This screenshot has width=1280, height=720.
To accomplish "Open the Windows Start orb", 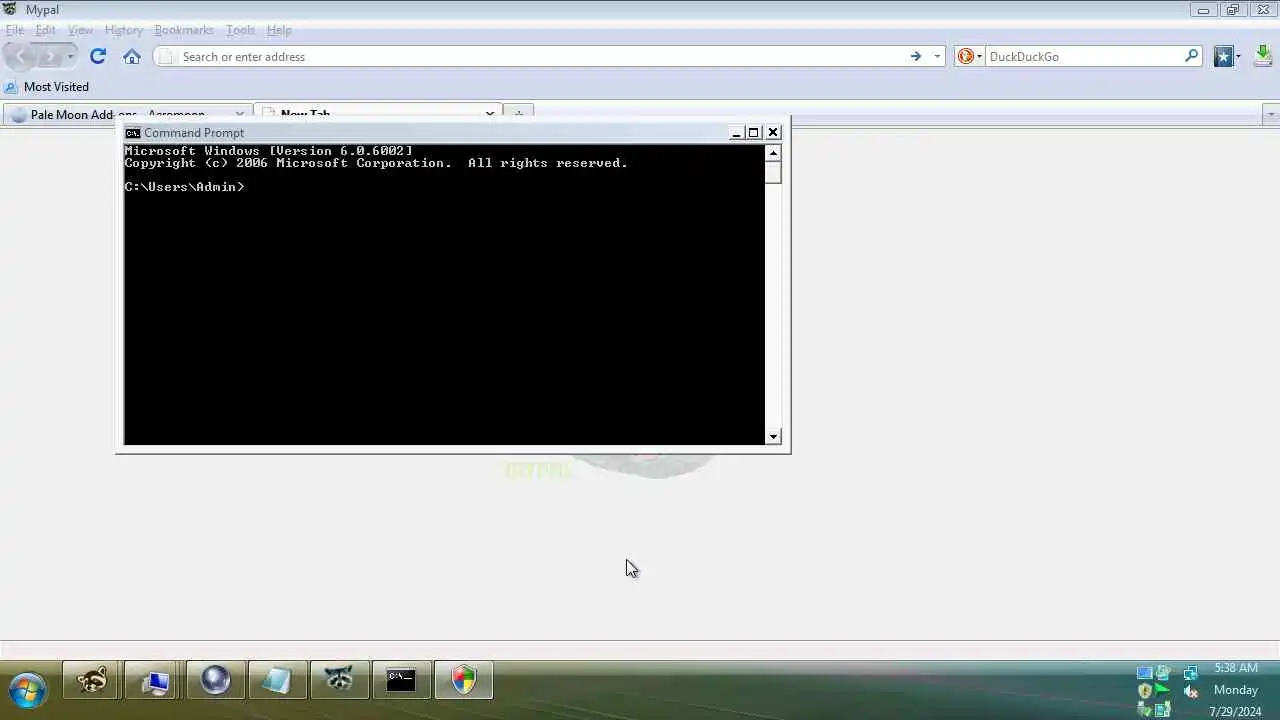I will click(x=27, y=691).
